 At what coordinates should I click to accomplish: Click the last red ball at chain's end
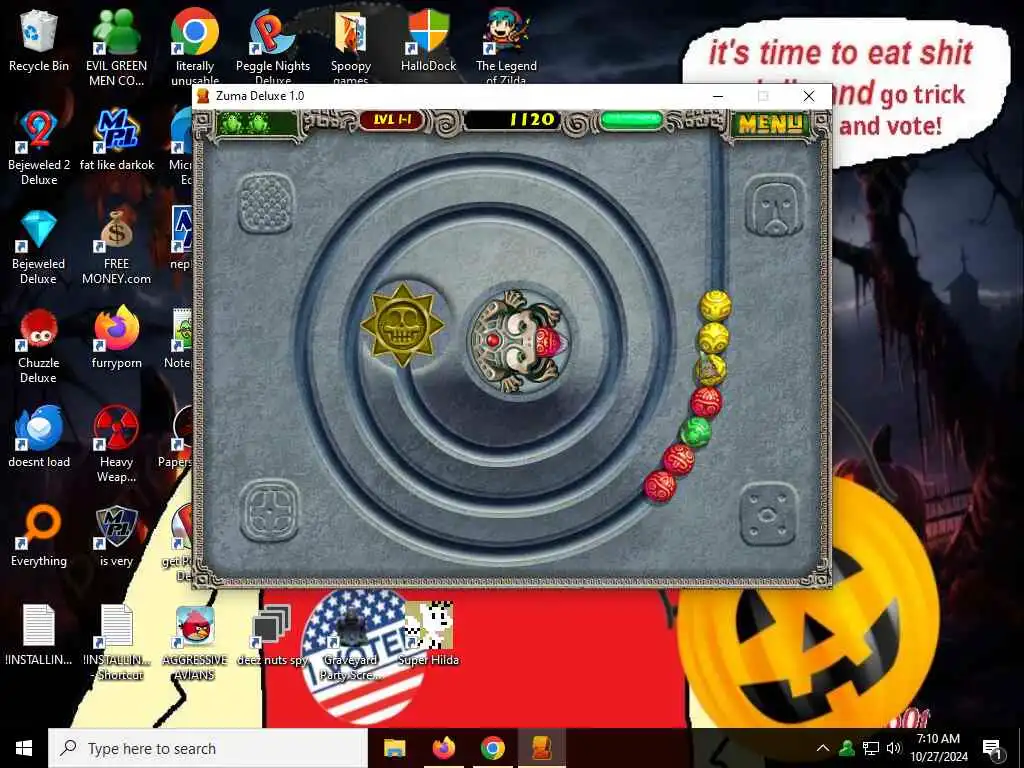tap(660, 487)
